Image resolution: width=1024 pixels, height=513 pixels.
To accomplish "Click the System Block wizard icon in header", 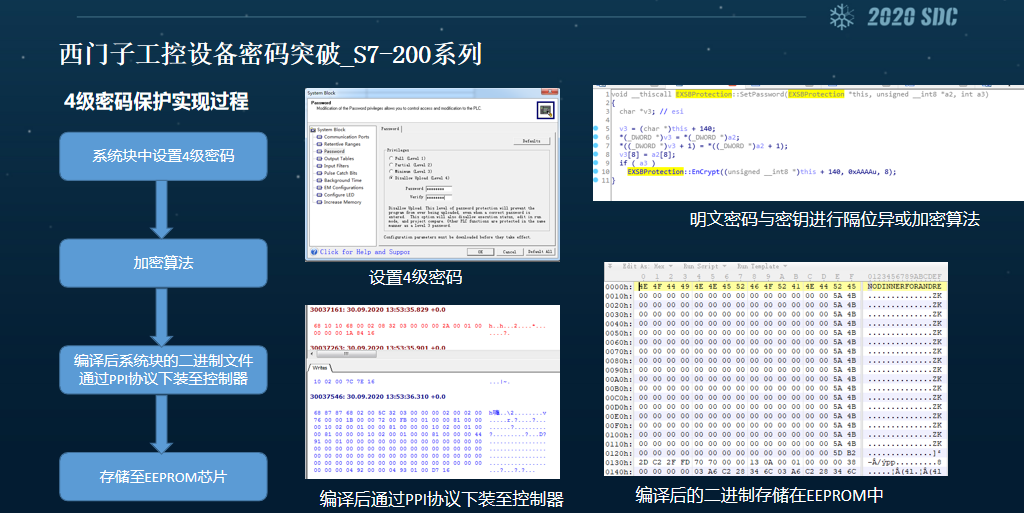I will pos(544,110).
